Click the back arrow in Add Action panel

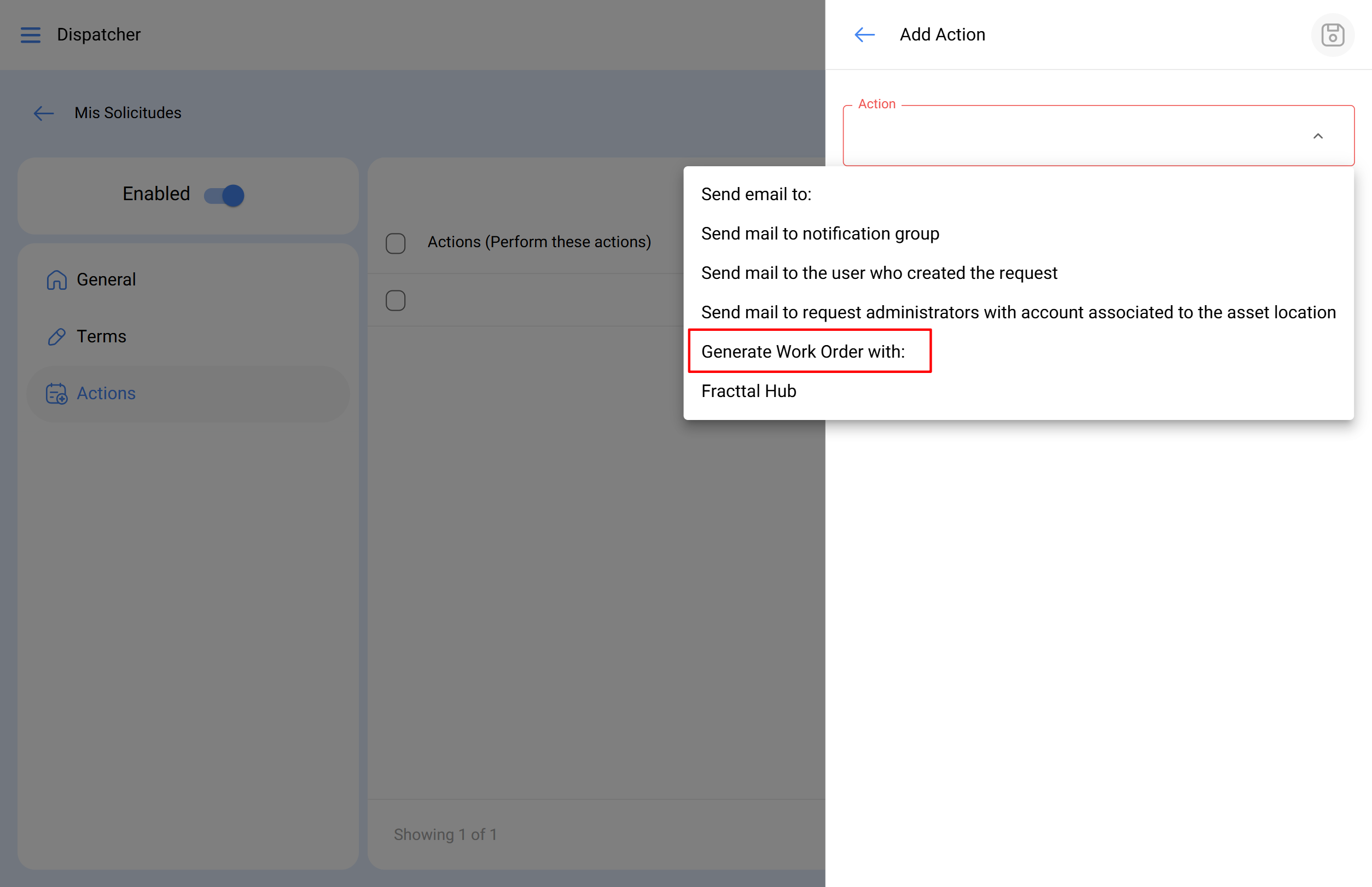(864, 35)
